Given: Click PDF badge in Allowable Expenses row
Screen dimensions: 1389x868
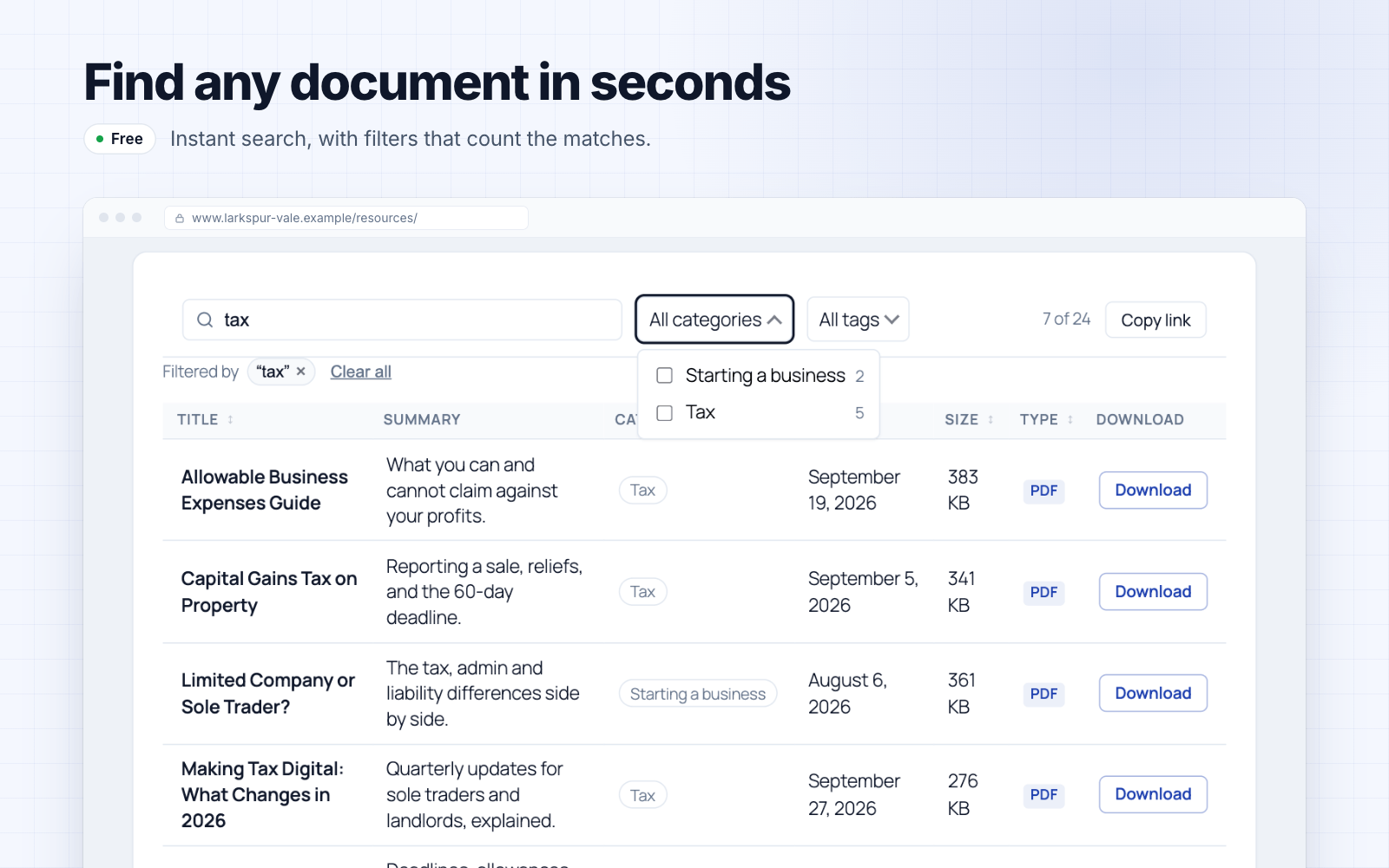Looking at the screenshot, I should (1043, 491).
